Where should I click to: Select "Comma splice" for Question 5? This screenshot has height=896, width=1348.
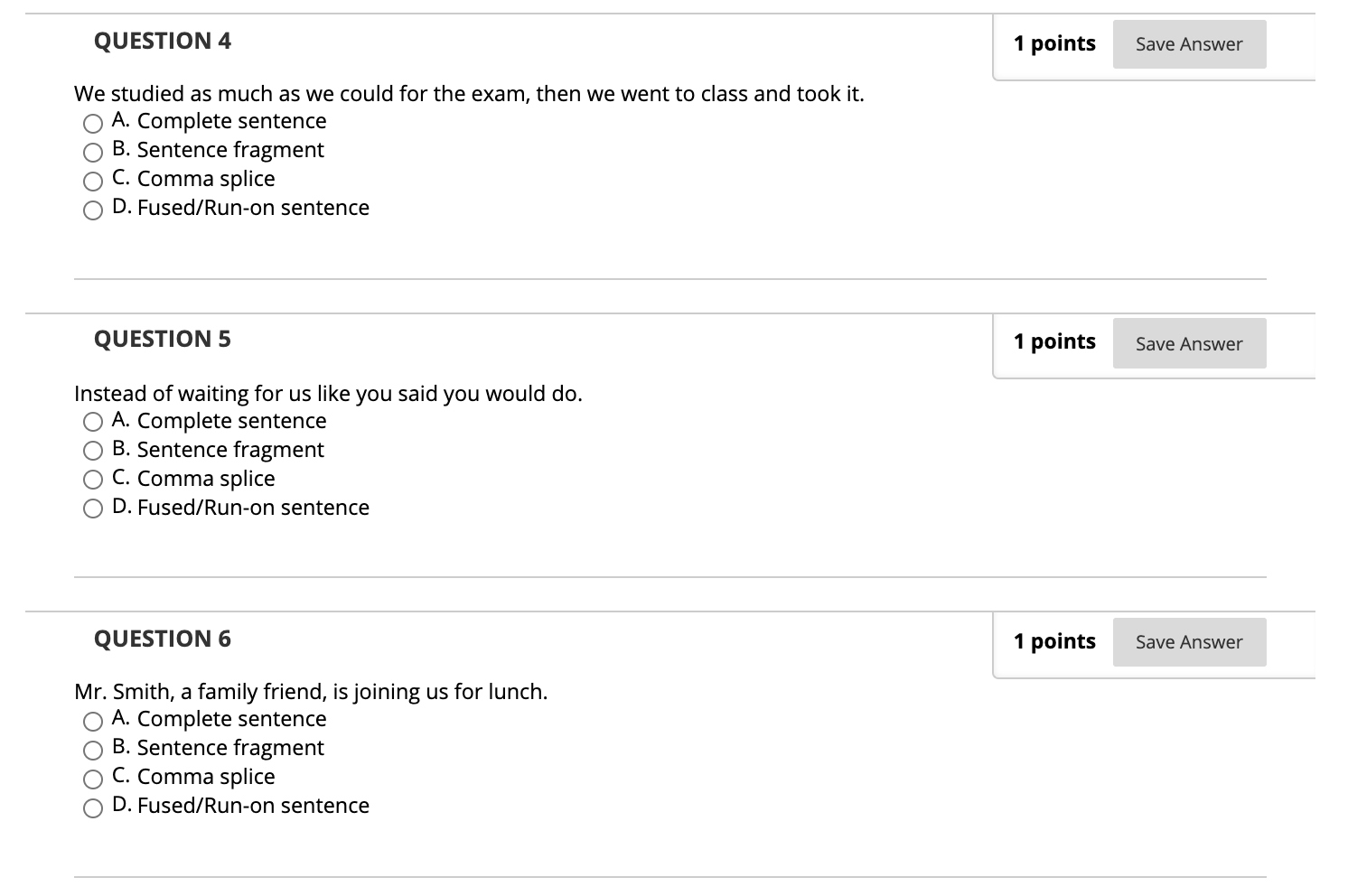[x=93, y=480]
